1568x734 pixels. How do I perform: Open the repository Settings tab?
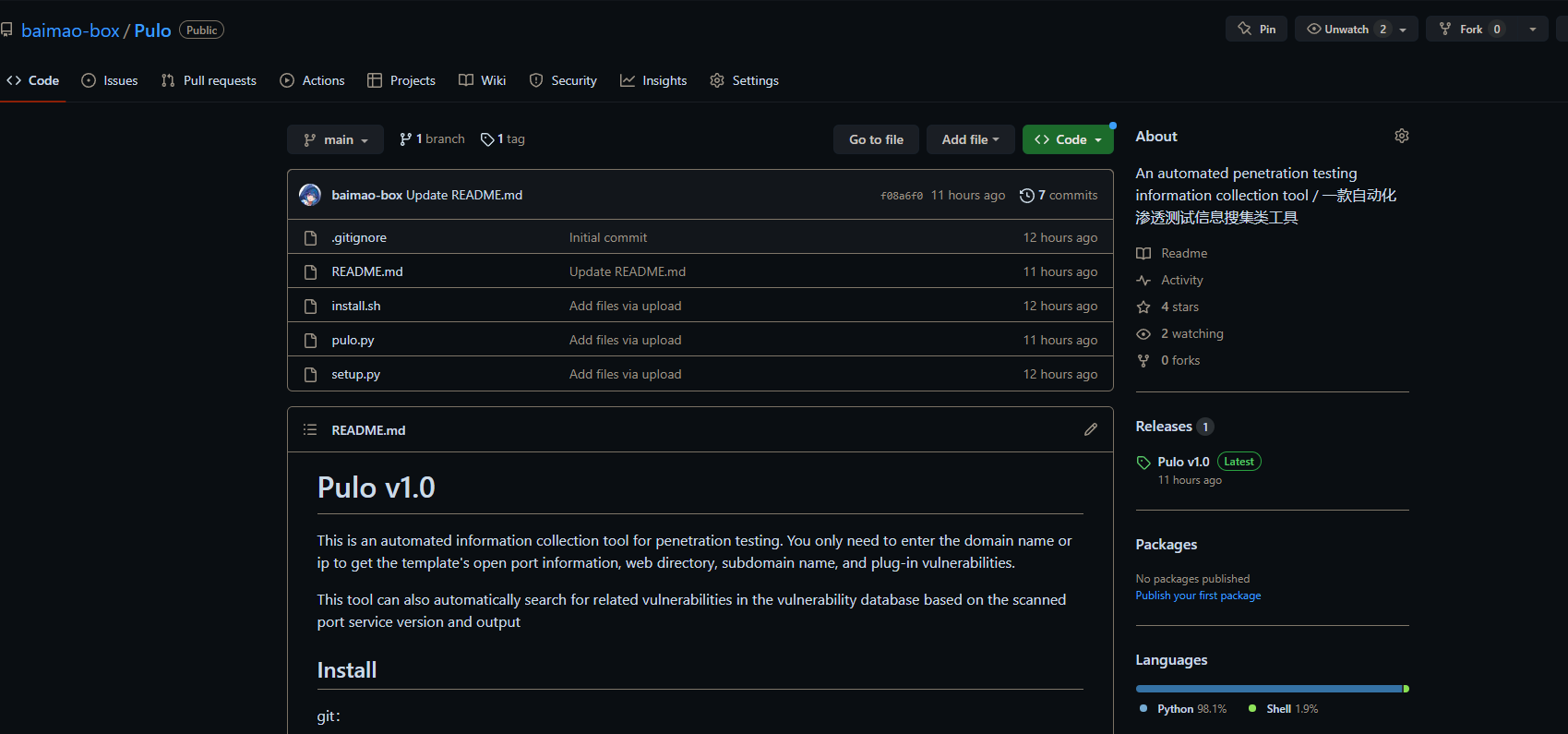click(744, 80)
